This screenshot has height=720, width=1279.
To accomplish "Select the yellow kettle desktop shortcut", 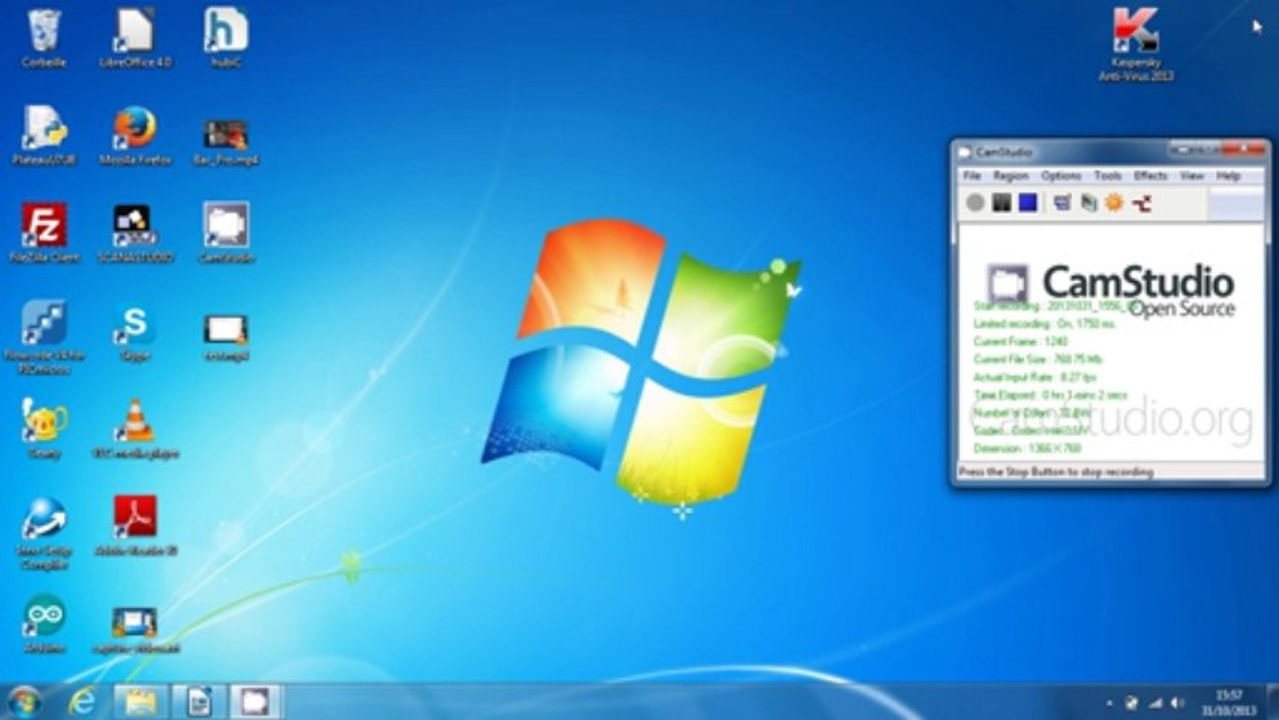I will (x=44, y=428).
